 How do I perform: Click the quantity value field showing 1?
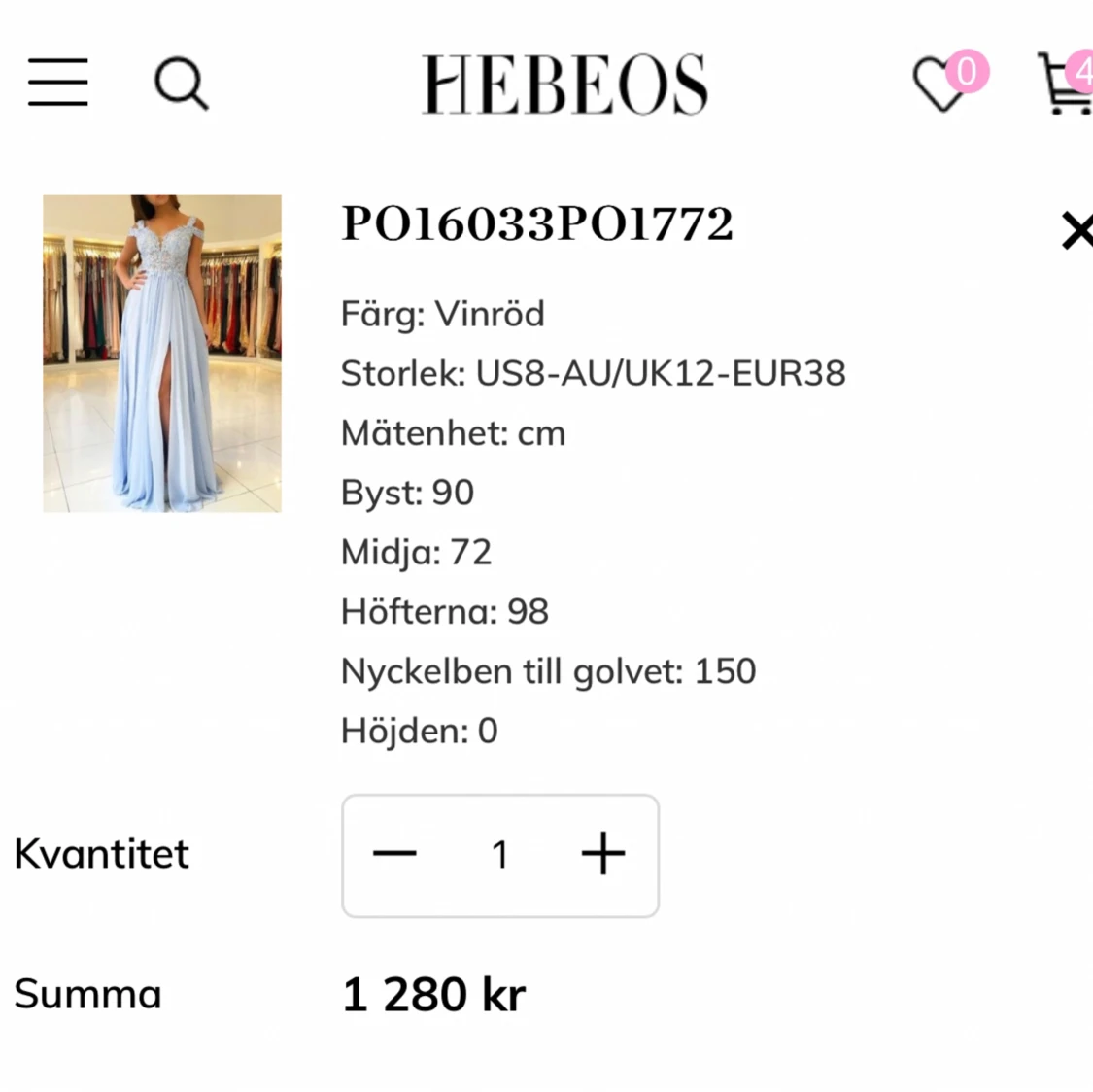tap(499, 855)
